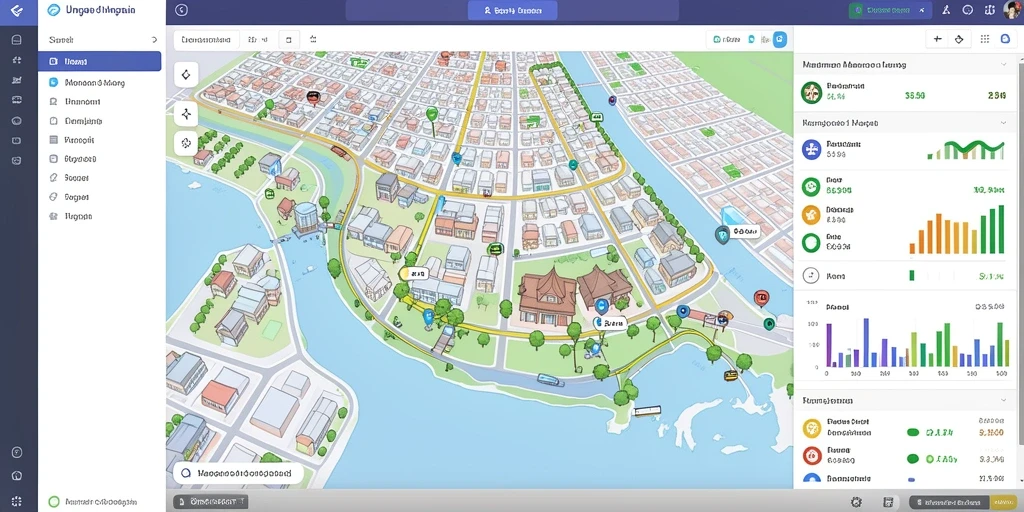
Task: Open the grid dots apps icon
Action: [985, 39]
